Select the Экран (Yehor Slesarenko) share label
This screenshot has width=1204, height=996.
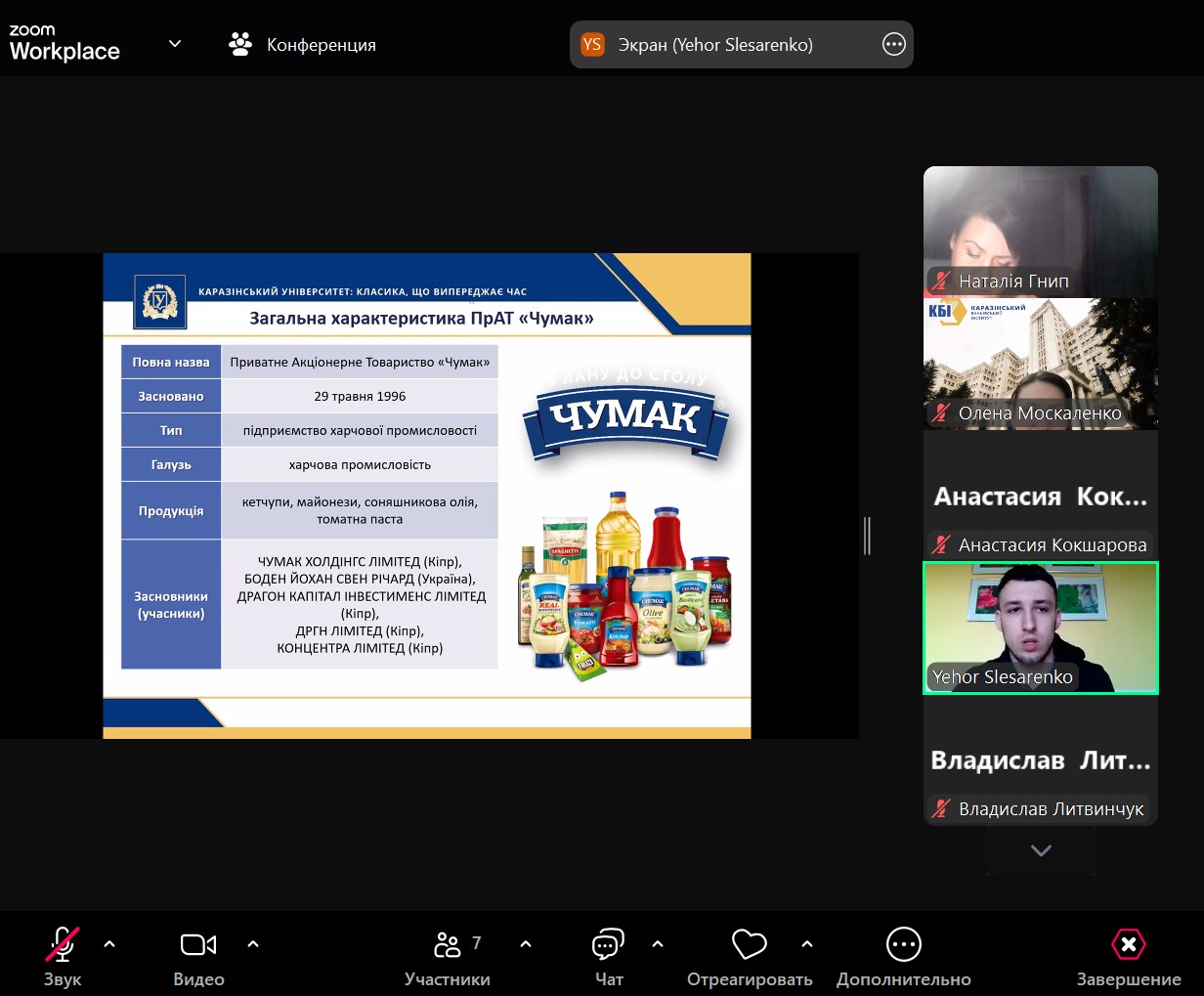tap(715, 45)
